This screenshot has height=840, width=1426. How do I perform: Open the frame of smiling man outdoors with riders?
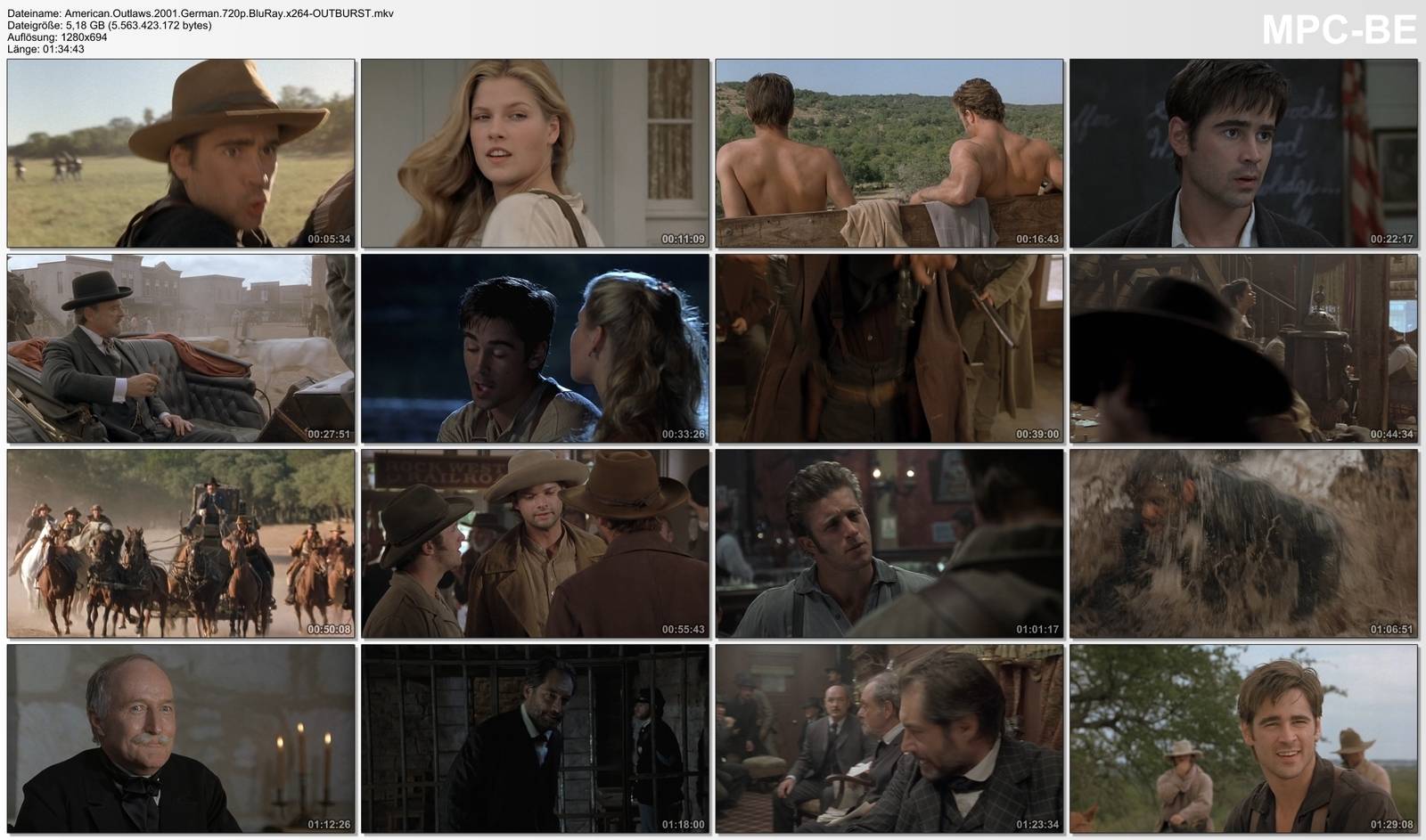coord(1243,738)
